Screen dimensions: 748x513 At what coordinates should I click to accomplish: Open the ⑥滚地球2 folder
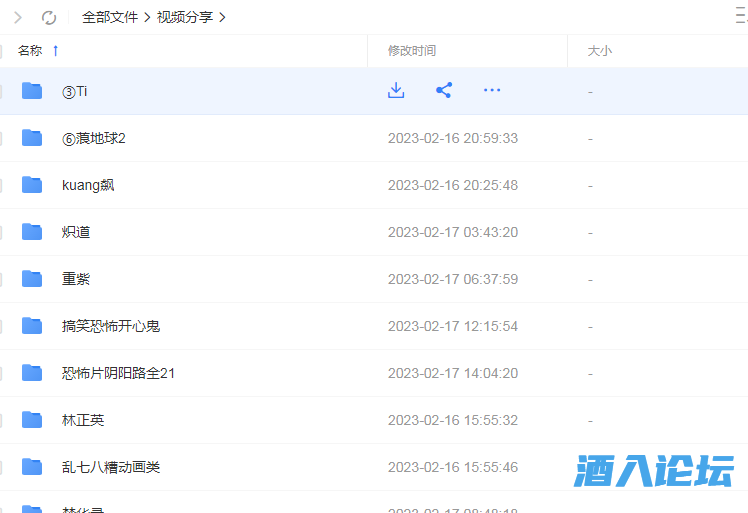click(94, 138)
